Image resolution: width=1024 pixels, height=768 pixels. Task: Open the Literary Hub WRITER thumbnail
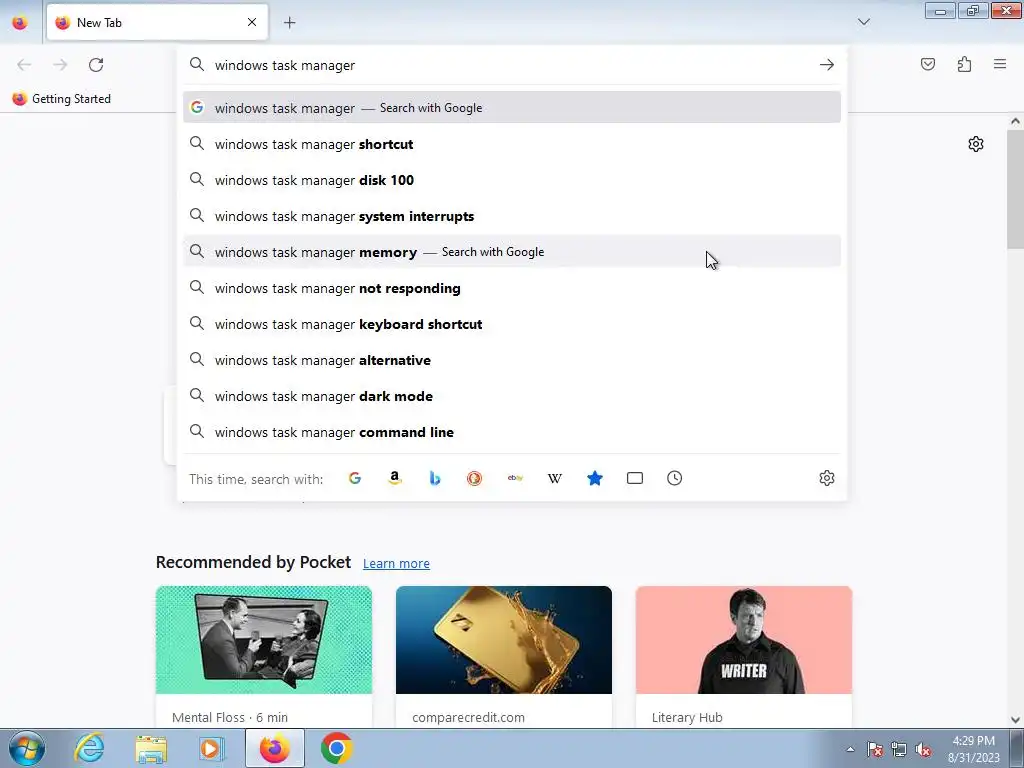tap(744, 640)
